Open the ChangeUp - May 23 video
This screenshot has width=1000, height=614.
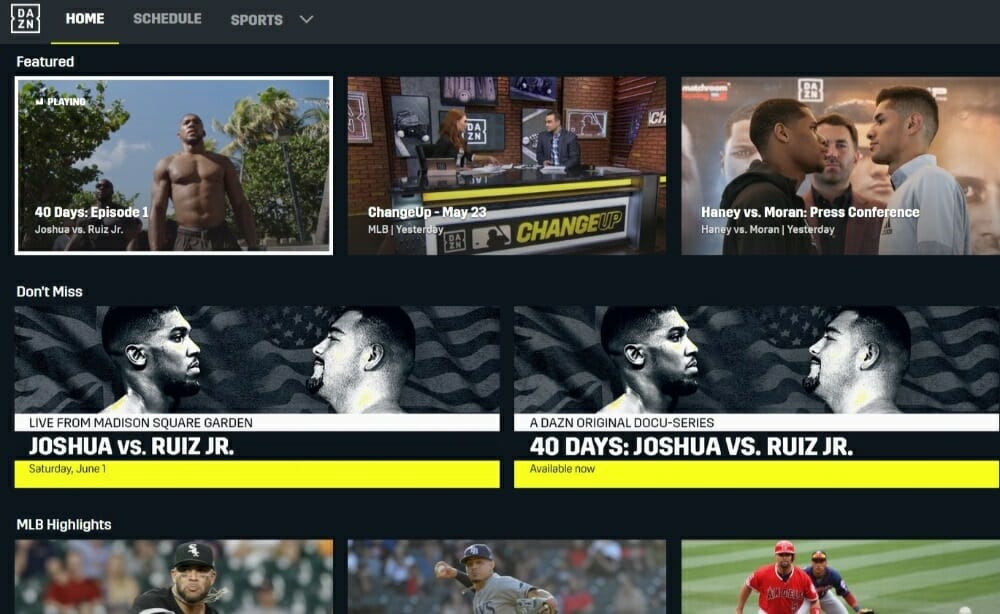(507, 166)
